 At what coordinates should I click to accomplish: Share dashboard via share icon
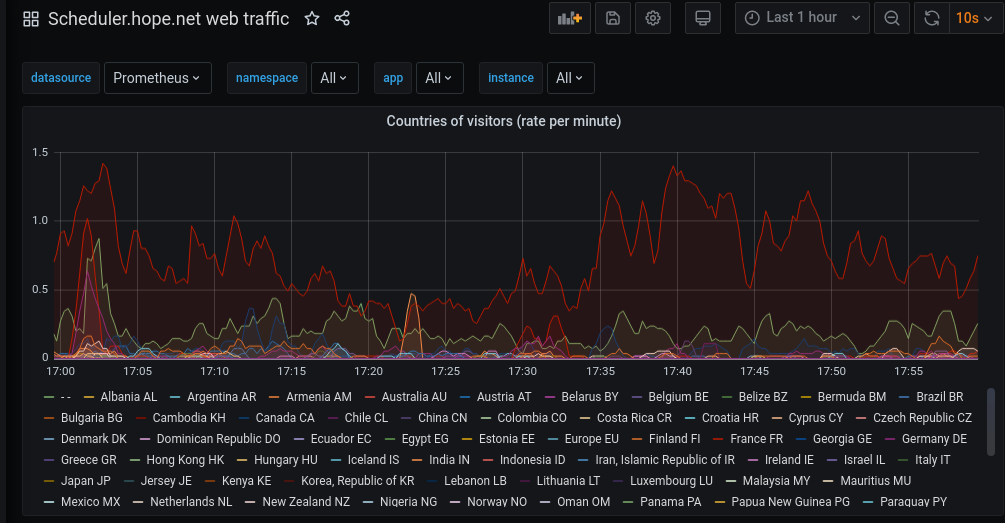(x=342, y=19)
